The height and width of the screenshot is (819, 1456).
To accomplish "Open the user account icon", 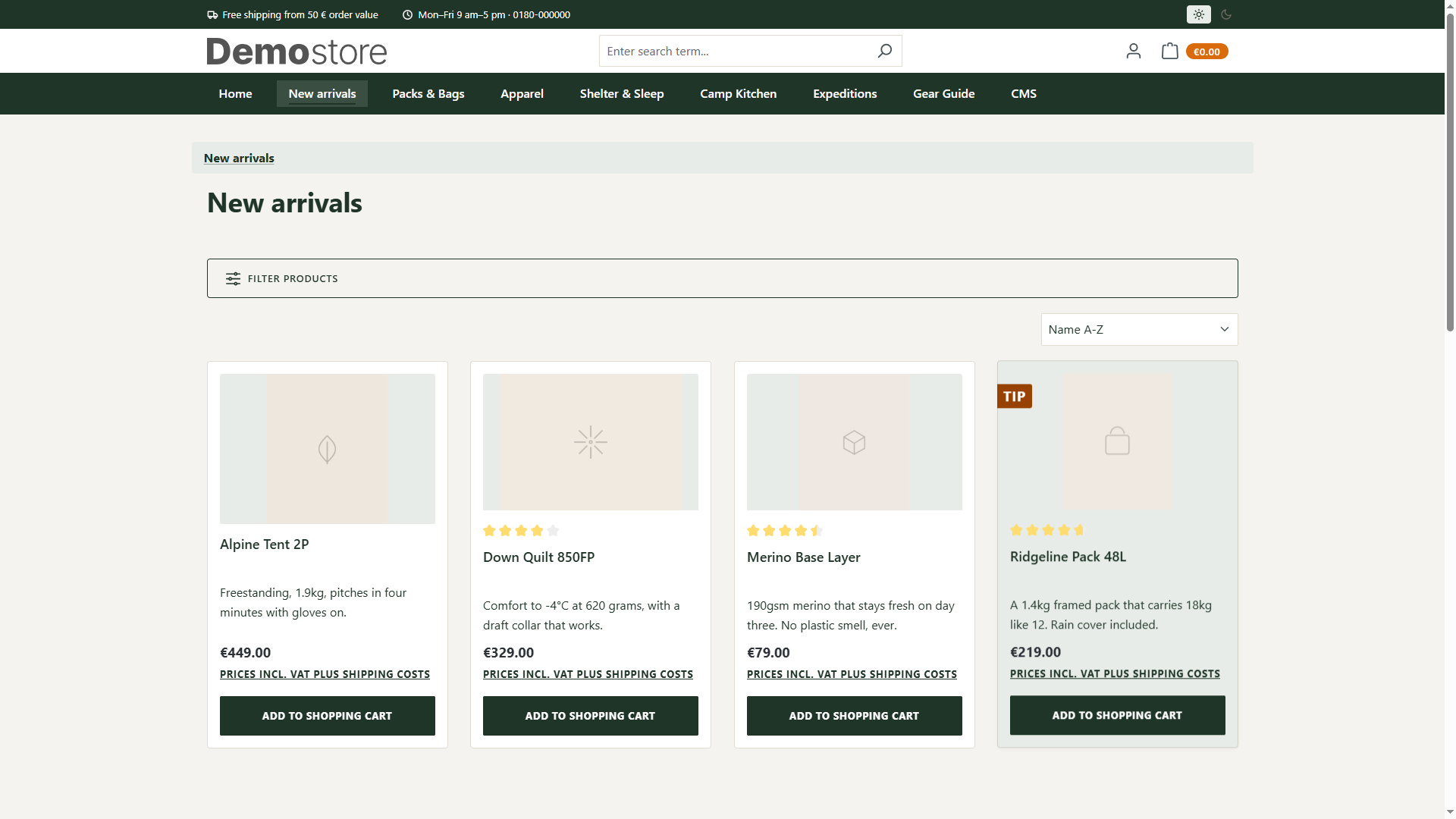I will click(1133, 51).
